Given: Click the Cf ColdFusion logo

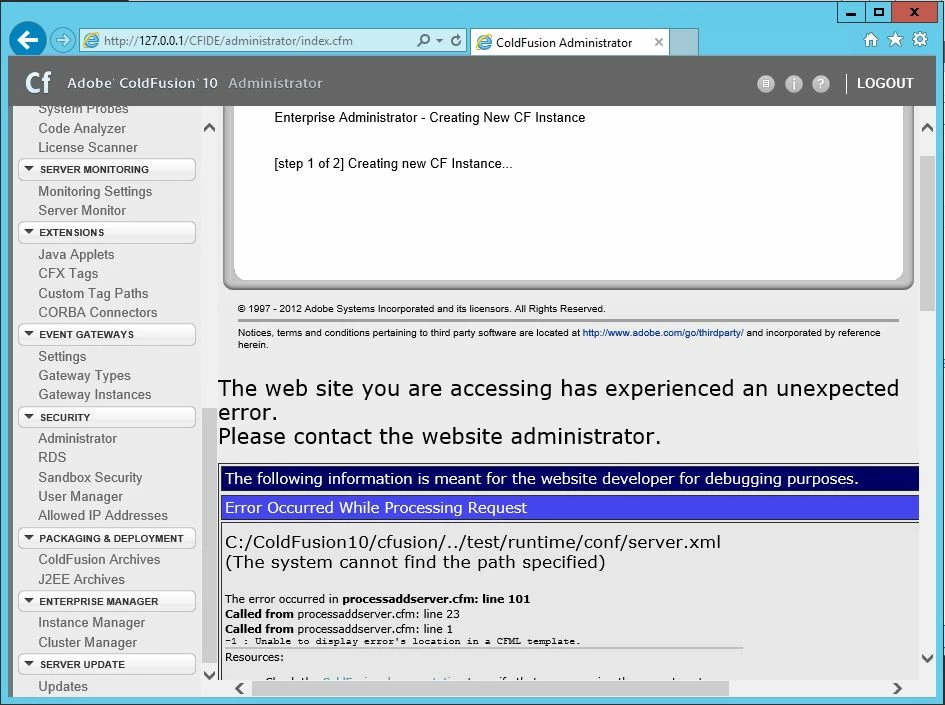Looking at the screenshot, I should (x=38, y=83).
